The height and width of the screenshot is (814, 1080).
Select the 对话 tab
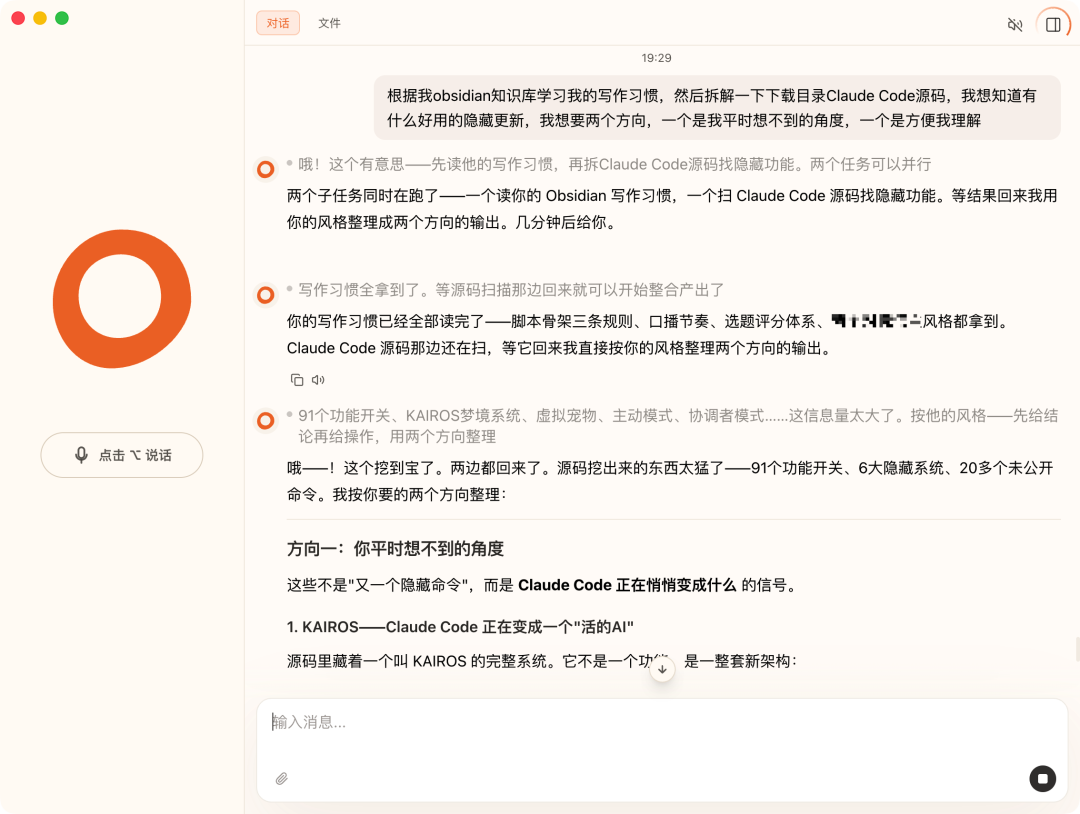click(277, 23)
